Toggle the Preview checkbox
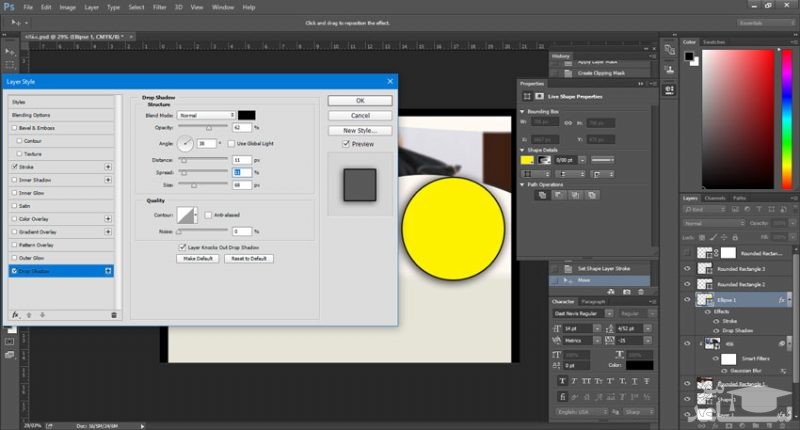Screen dimensions: 800x430 pyautogui.click(x=346, y=144)
